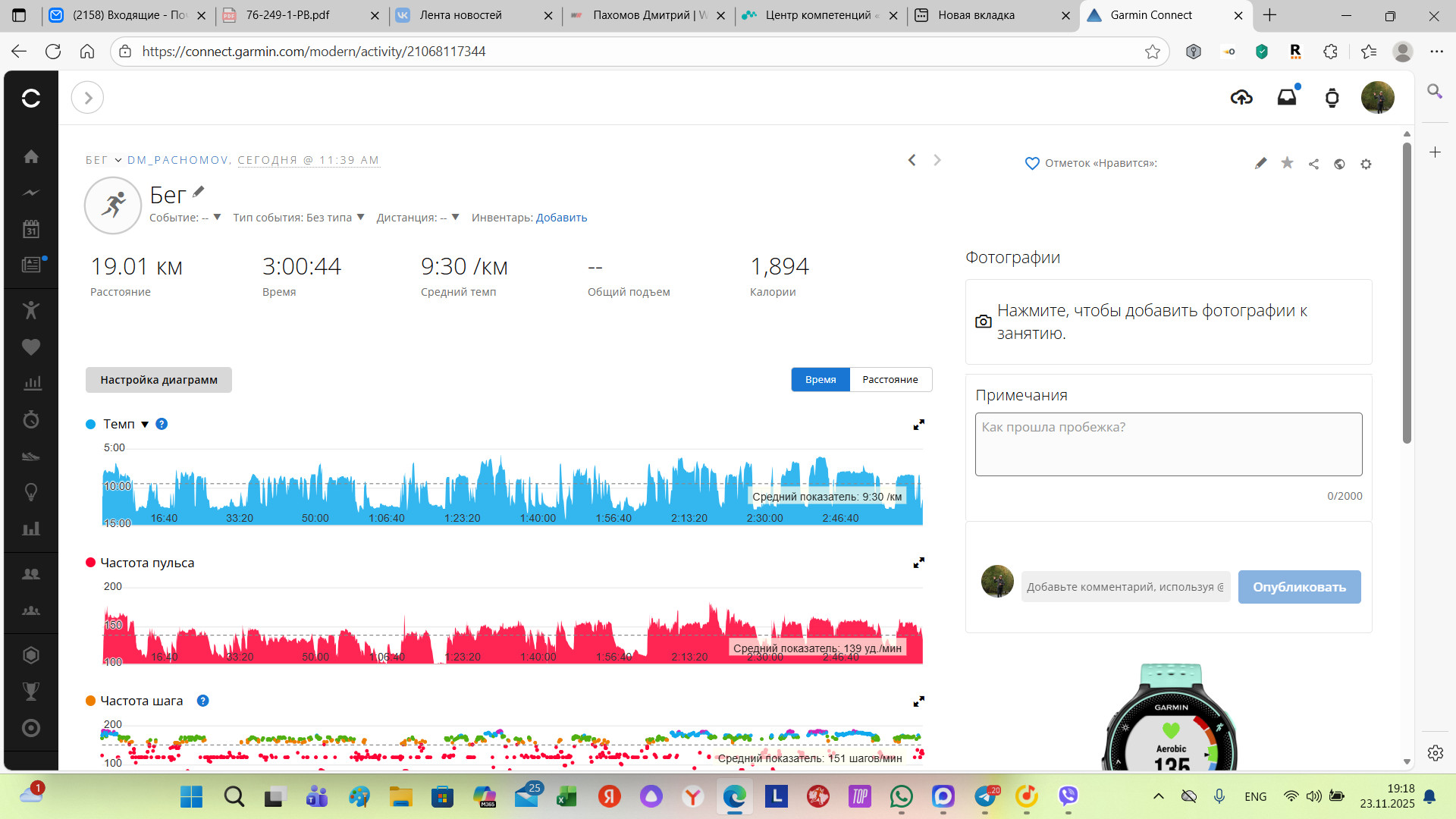
Task: Open the challenges trophy icon in the sidebar
Action: click(x=31, y=692)
